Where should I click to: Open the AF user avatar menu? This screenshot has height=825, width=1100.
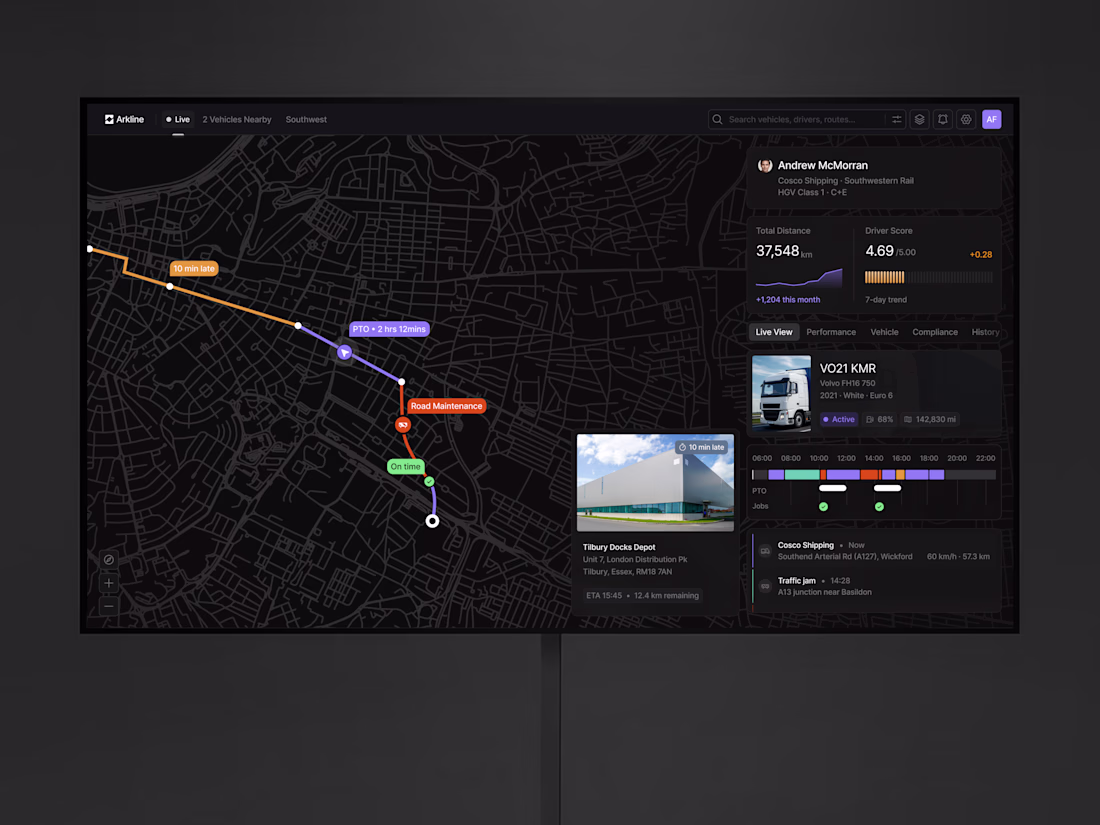click(991, 119)
